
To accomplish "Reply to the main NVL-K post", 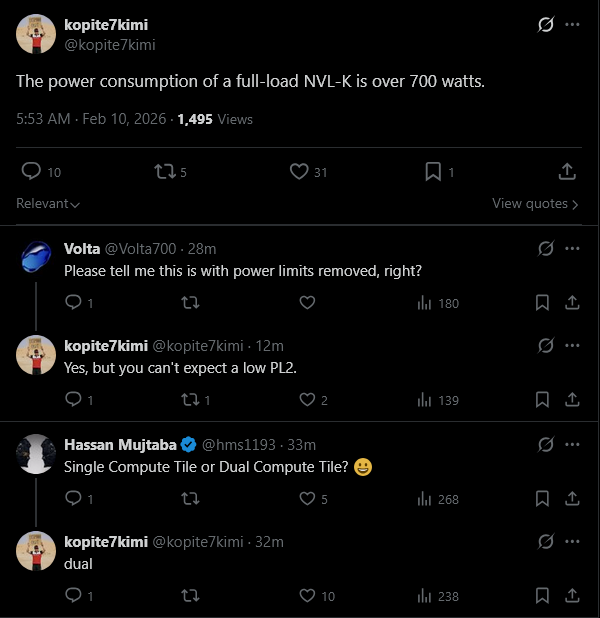I will coord(31,172).
